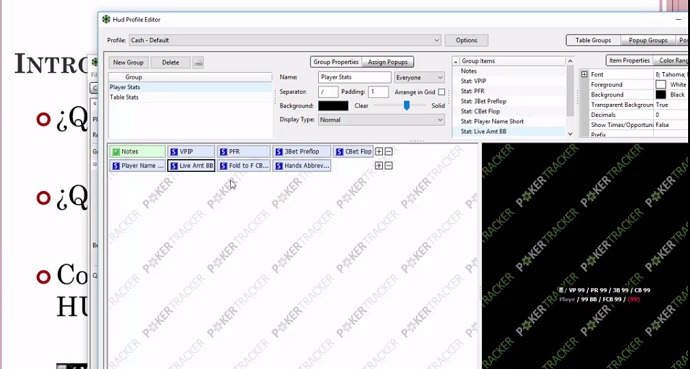Click the black Background color swatch
Screen dimensions: 690x369
click(x=333, y=106)
